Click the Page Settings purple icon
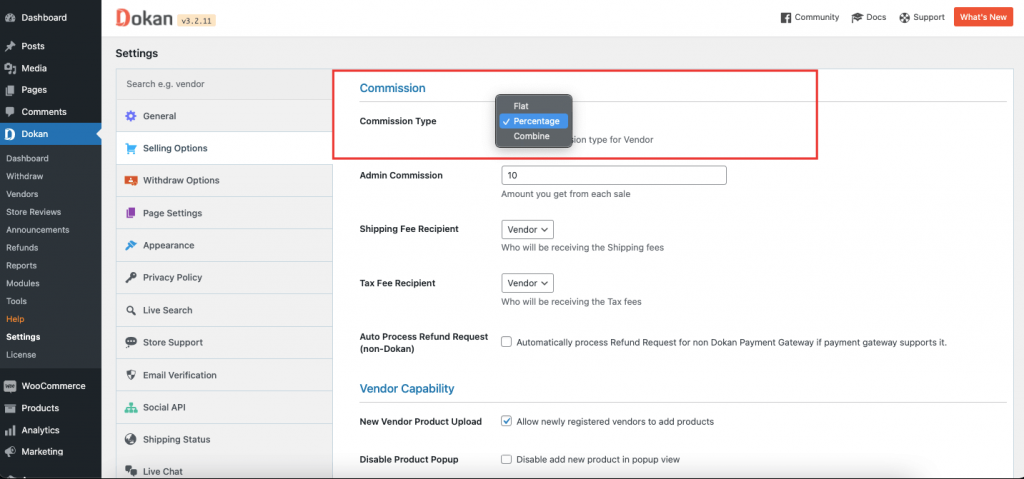 [131, 213]
